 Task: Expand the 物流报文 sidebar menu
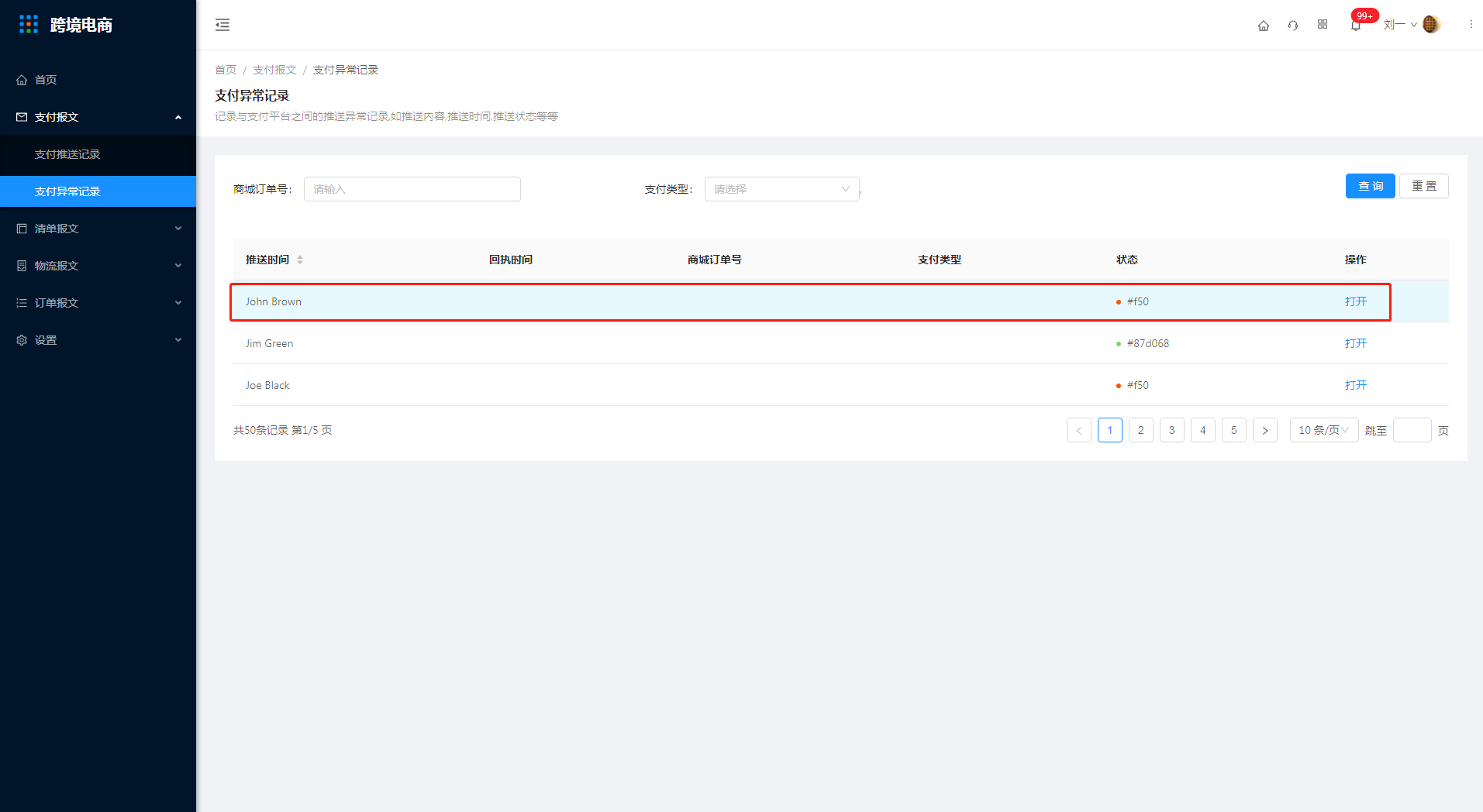pos(98,266)
